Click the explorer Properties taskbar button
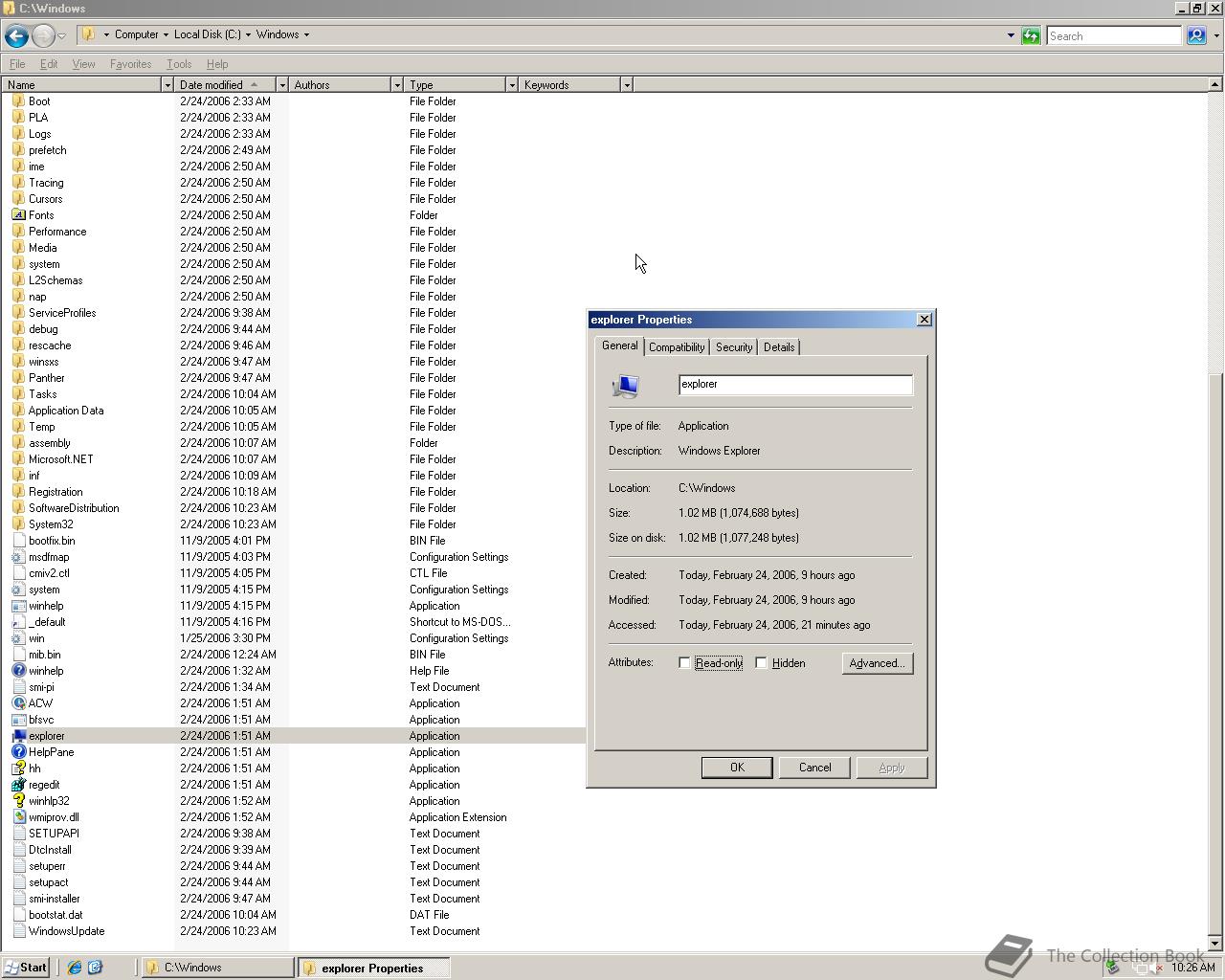Image resolution: width=1225 pixels, height=980 pixels. point(373,968)
